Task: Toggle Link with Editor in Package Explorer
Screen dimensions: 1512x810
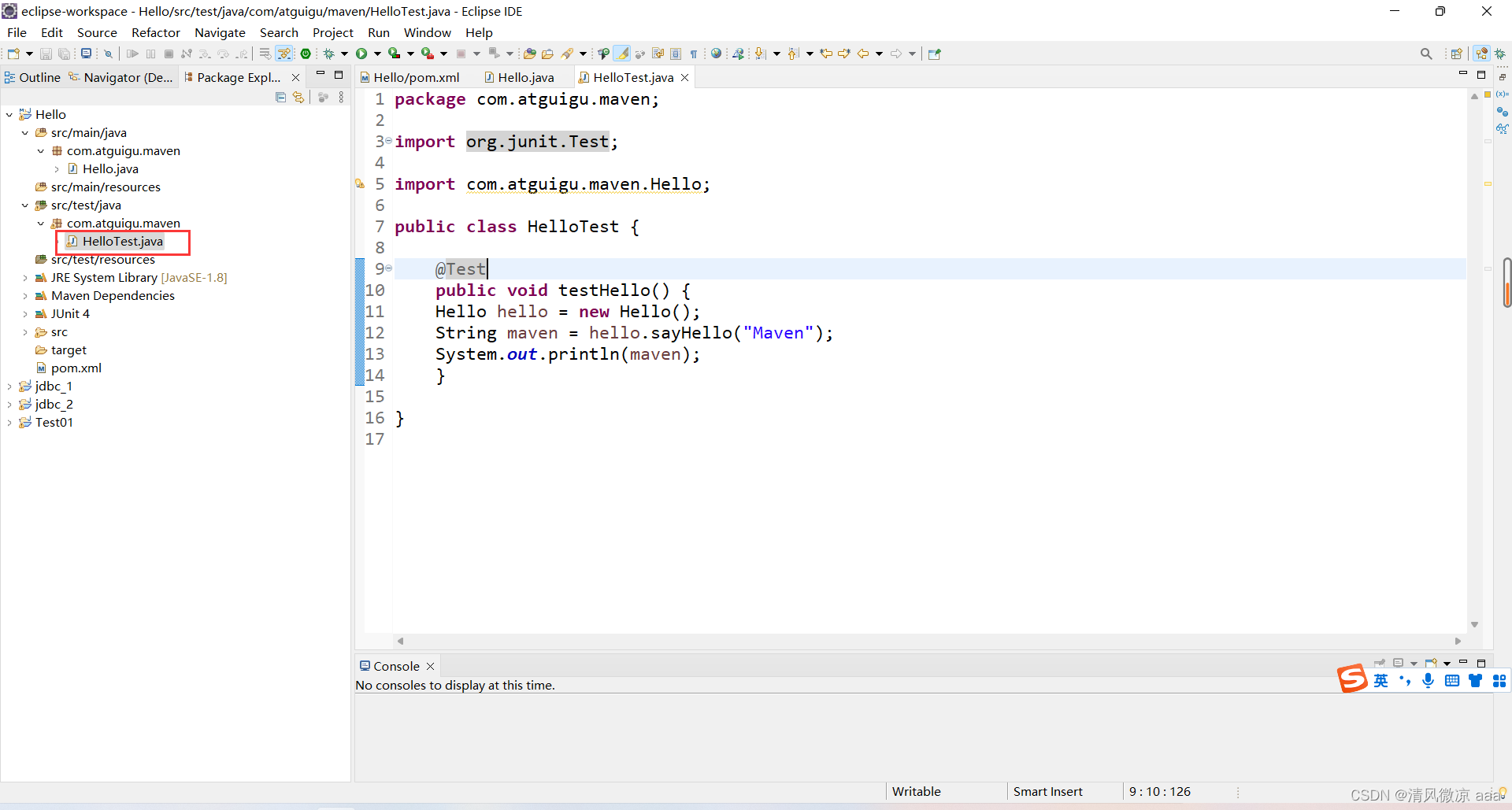Action: 298,97
